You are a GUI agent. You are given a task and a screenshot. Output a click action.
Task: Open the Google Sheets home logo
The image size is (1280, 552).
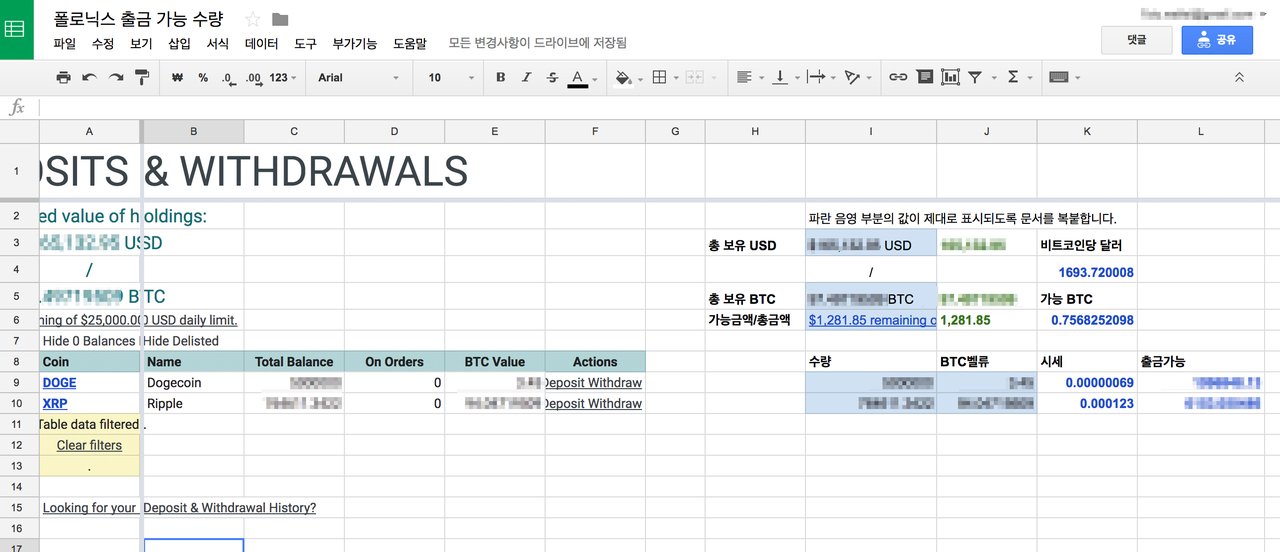click(x=16, y=30)
